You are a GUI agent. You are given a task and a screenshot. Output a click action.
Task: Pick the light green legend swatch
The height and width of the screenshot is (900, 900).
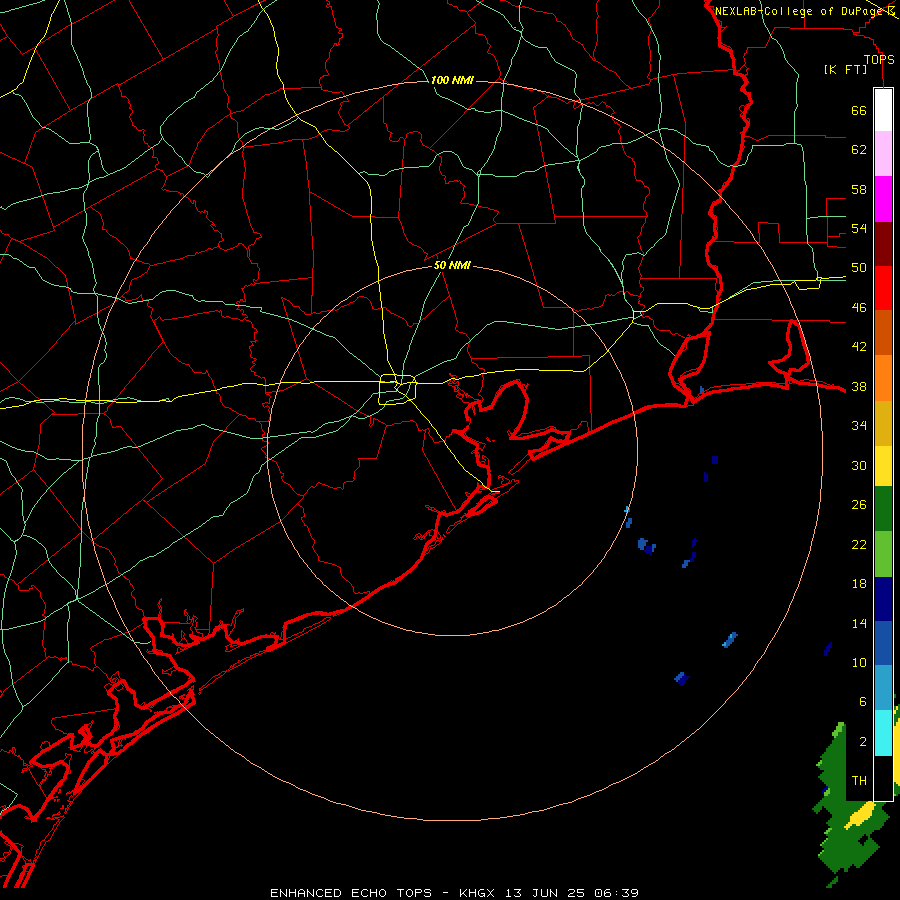[883, 554]
